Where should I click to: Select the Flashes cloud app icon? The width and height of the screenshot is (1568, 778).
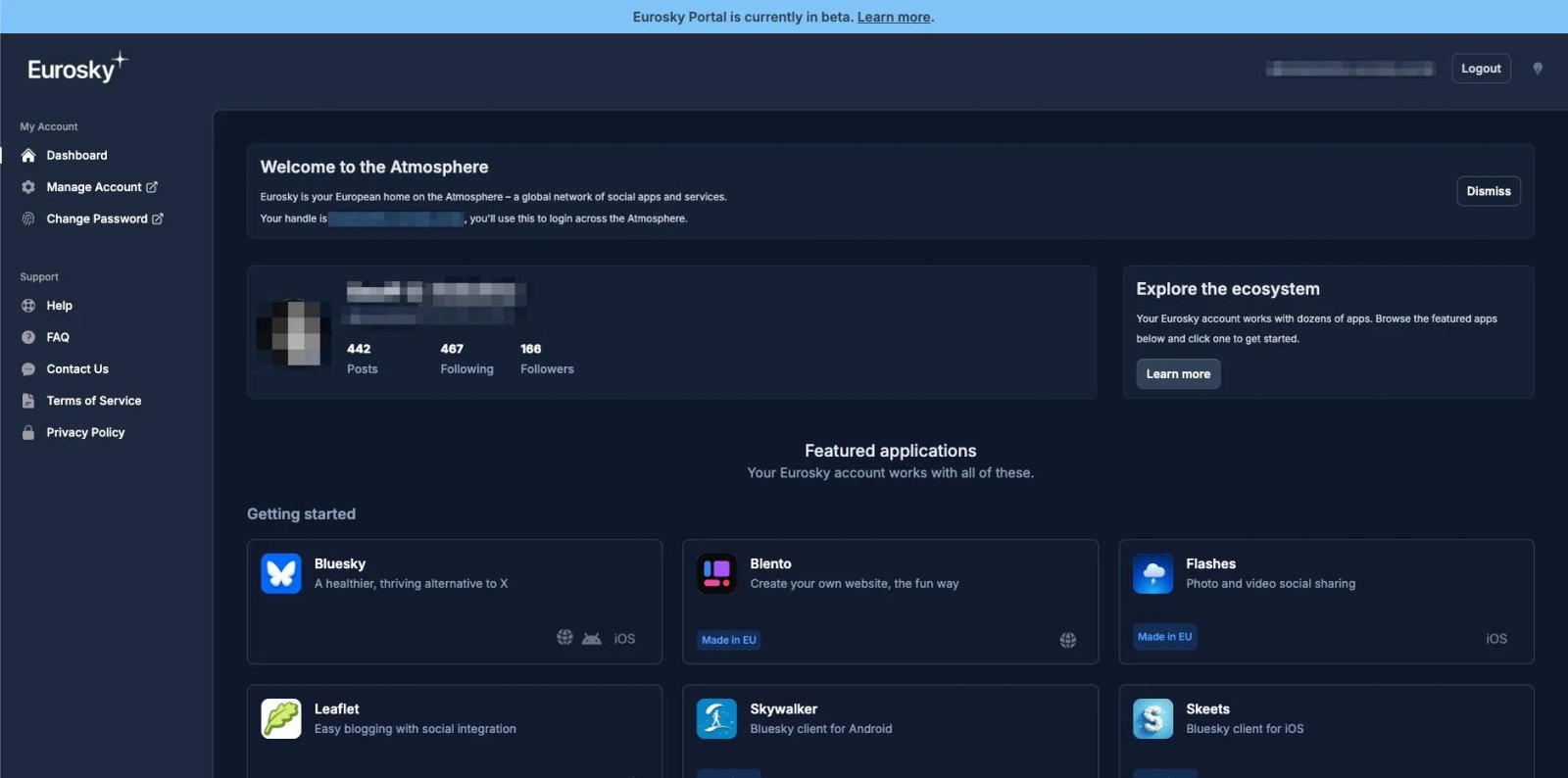1152,573
